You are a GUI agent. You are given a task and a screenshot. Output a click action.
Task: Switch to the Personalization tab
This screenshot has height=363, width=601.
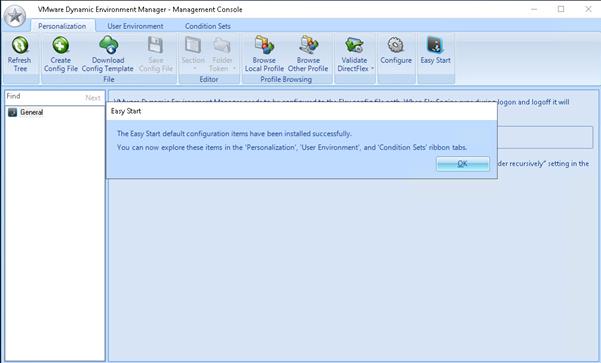[x=62, y=26]
